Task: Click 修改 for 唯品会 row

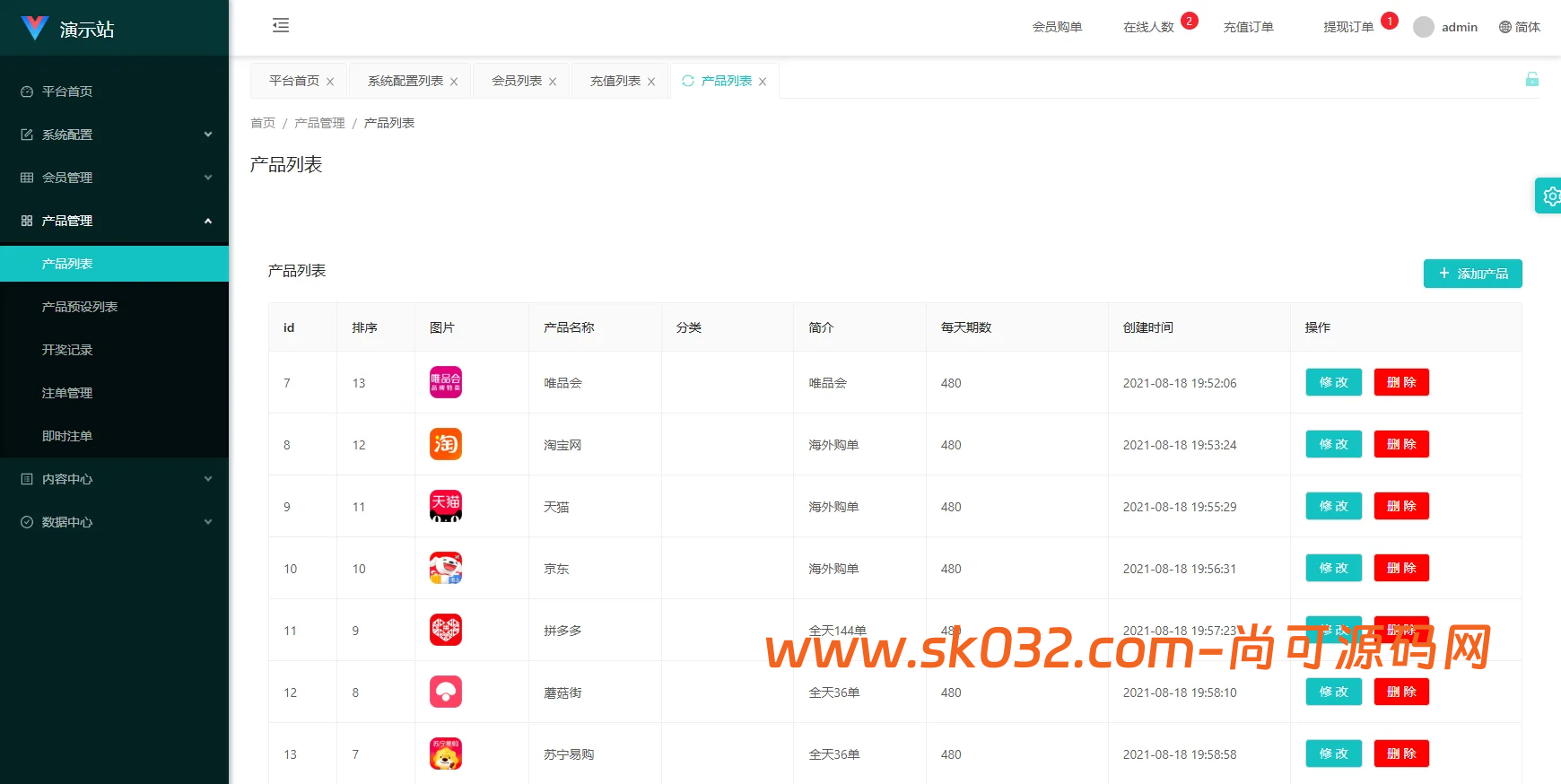Action: point(1333,382)
